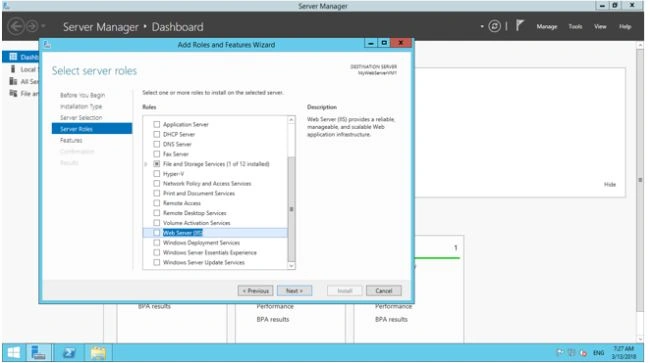Click the Server Manager back arrow
Image resolution: width=650 pixels, height=363 pixels.
(16, 27)
